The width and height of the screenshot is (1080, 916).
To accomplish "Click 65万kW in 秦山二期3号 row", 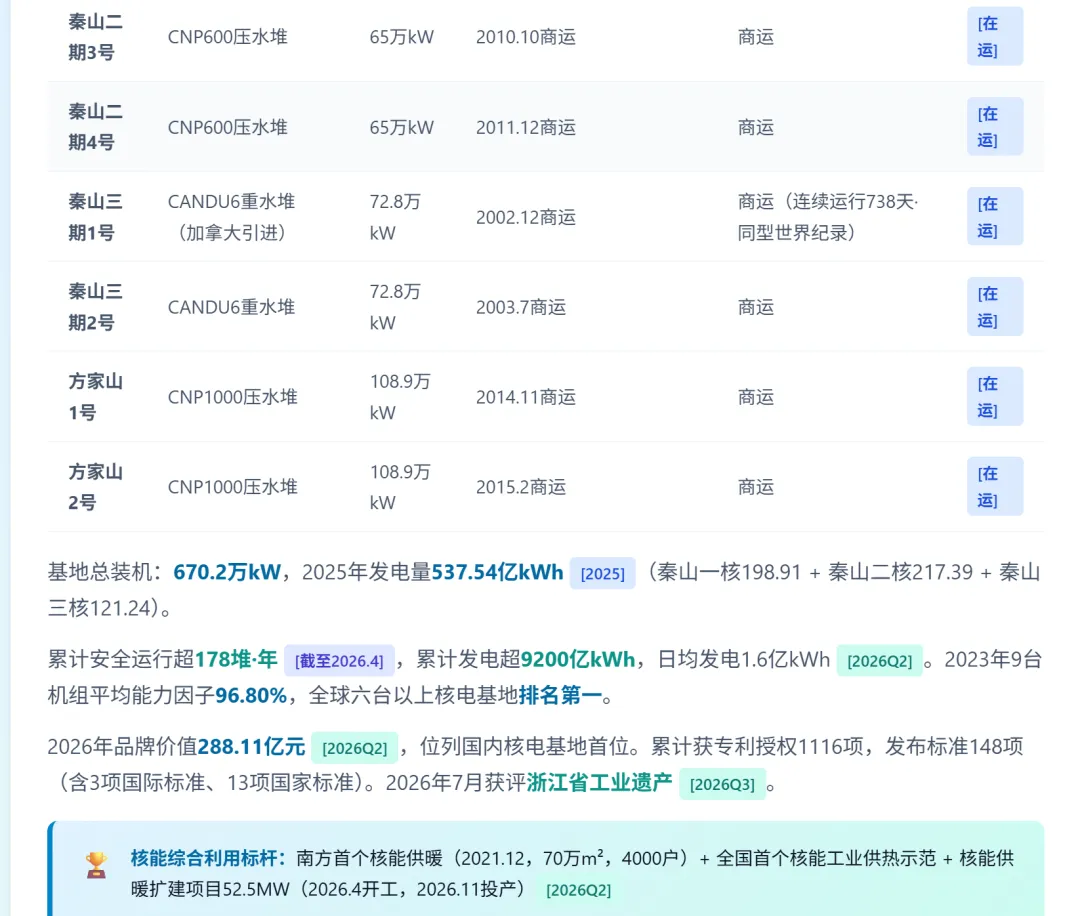I will [402, 37].
